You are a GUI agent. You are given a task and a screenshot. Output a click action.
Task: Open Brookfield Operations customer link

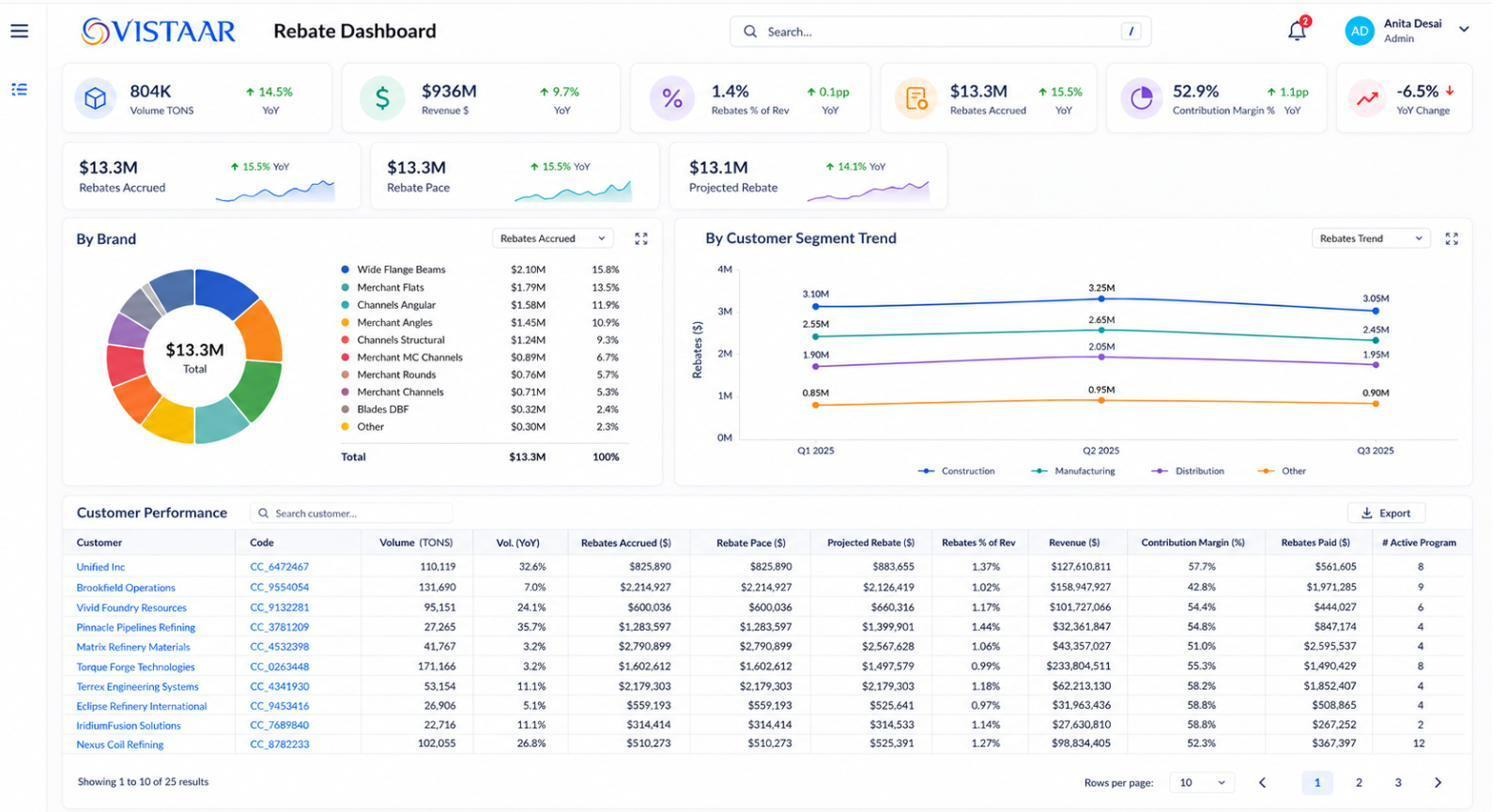click(x=126, y=588)
